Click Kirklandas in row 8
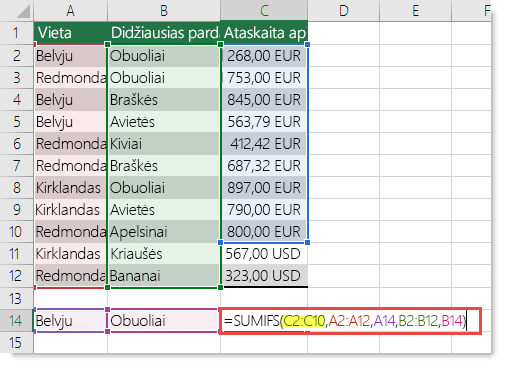Image resolution: width=506 pixels, height=368 pixels. point(70,188)
